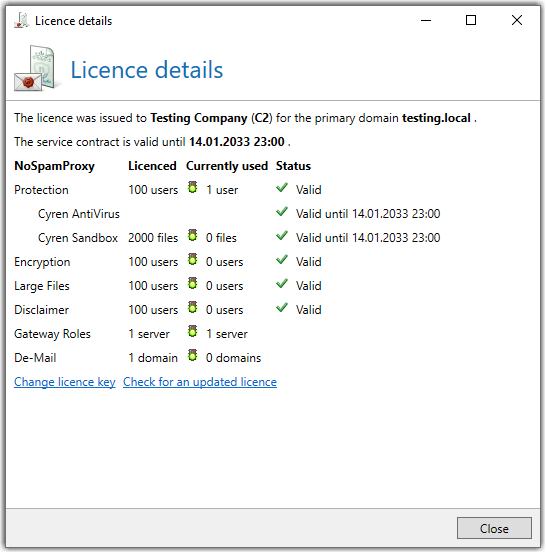
Task: Click the 1 domain licenced value
Action: (x=153, y=358)
